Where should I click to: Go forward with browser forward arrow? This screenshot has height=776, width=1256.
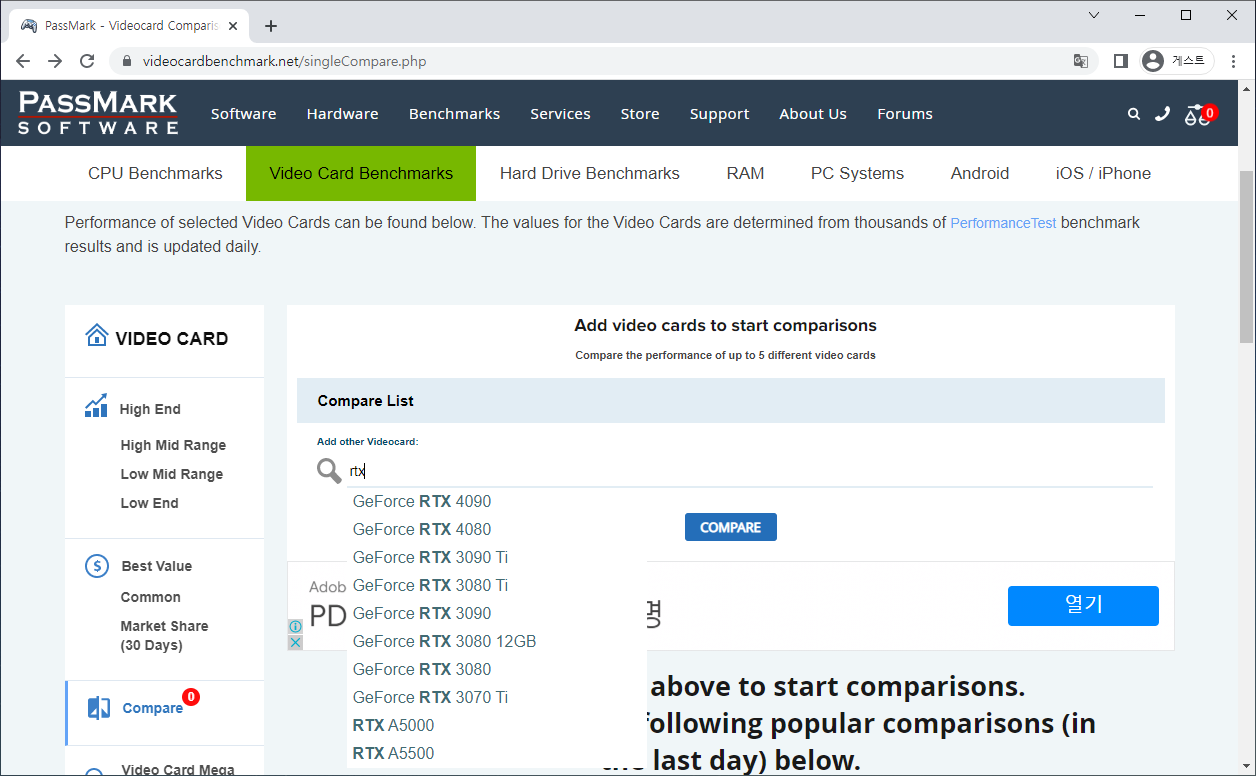coord(55,61)
